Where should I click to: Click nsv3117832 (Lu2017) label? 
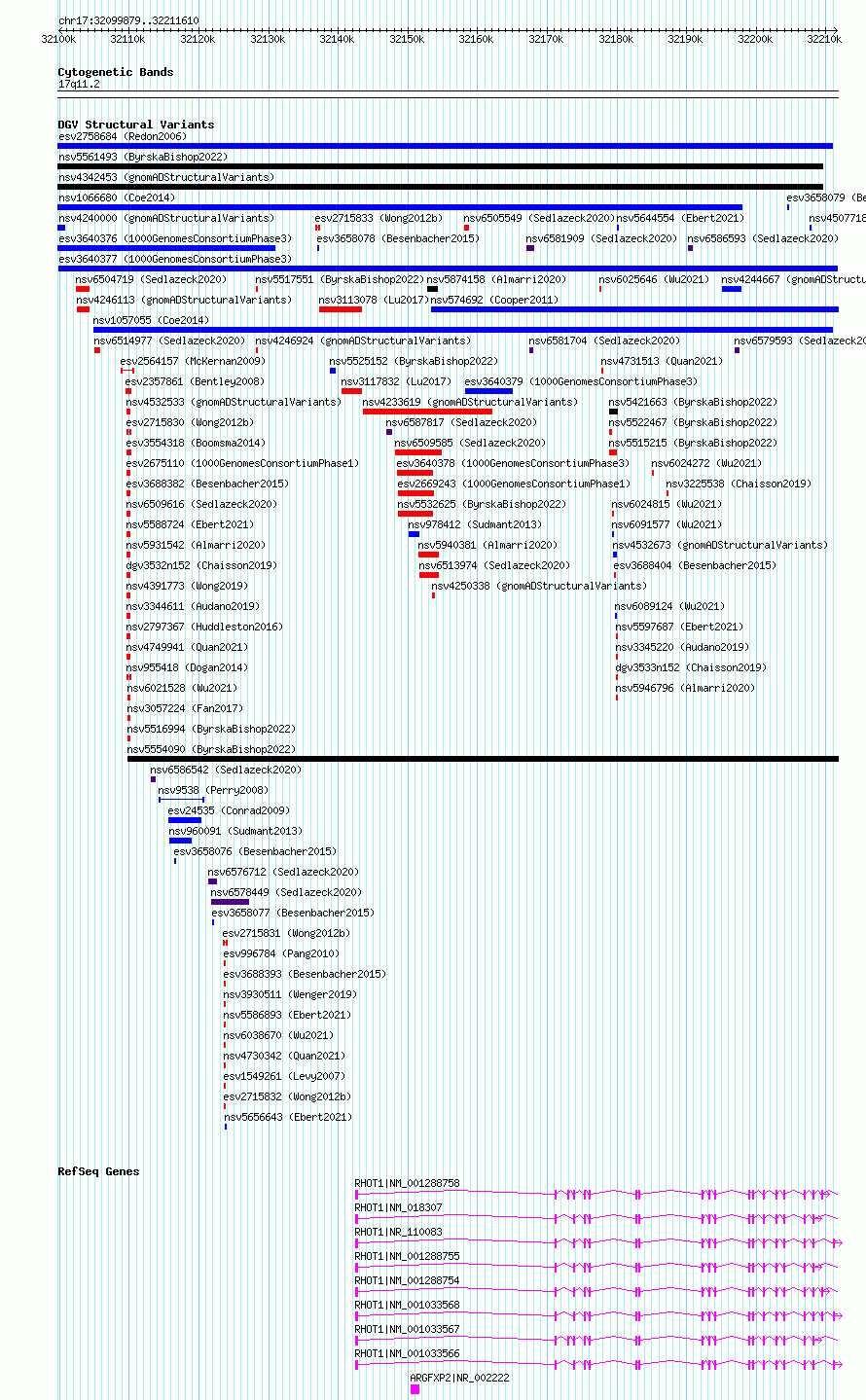tap(396, 381)
